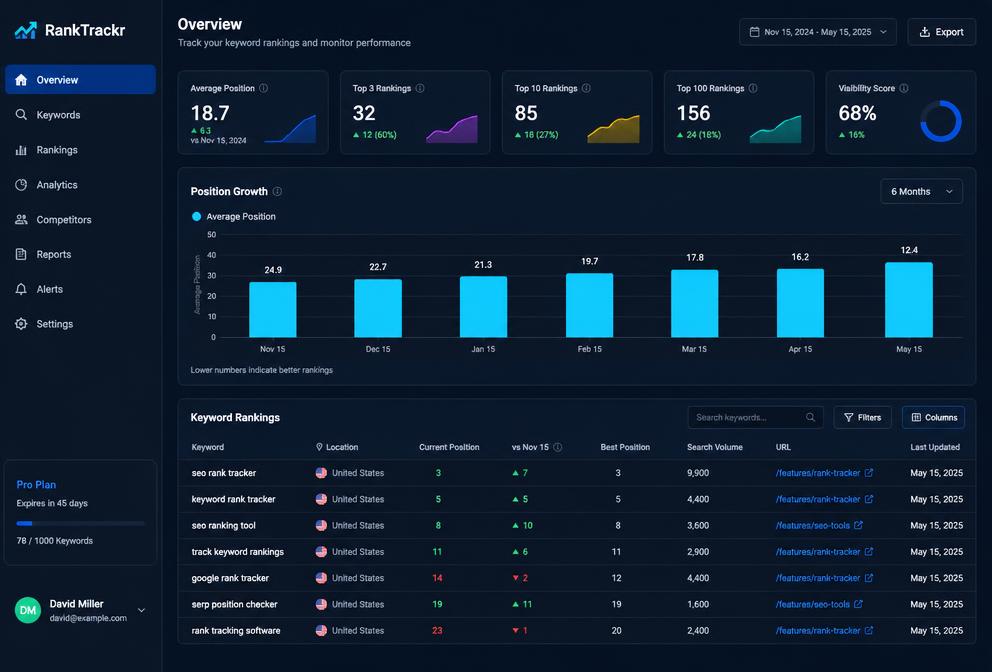Open external link icon for google rank tracker
The width and height of the screenshot is (992, 672).
(869, 578)
